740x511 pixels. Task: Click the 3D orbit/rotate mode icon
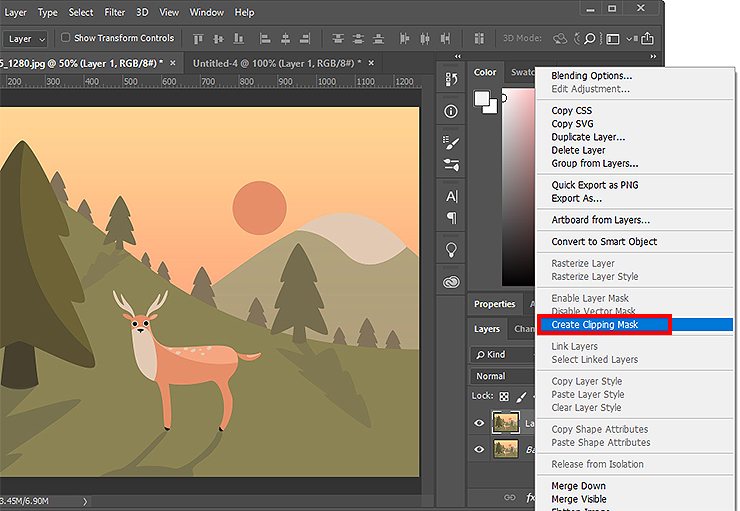560,39
